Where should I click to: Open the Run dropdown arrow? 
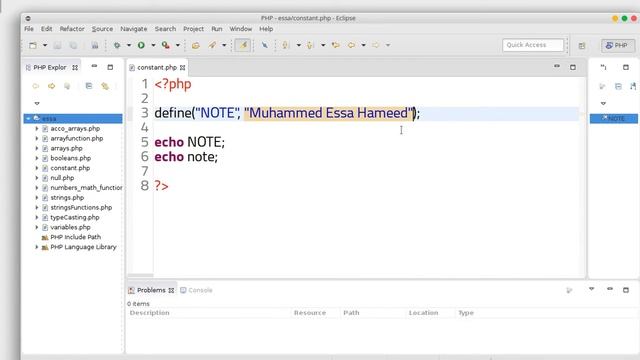point(153,45)
